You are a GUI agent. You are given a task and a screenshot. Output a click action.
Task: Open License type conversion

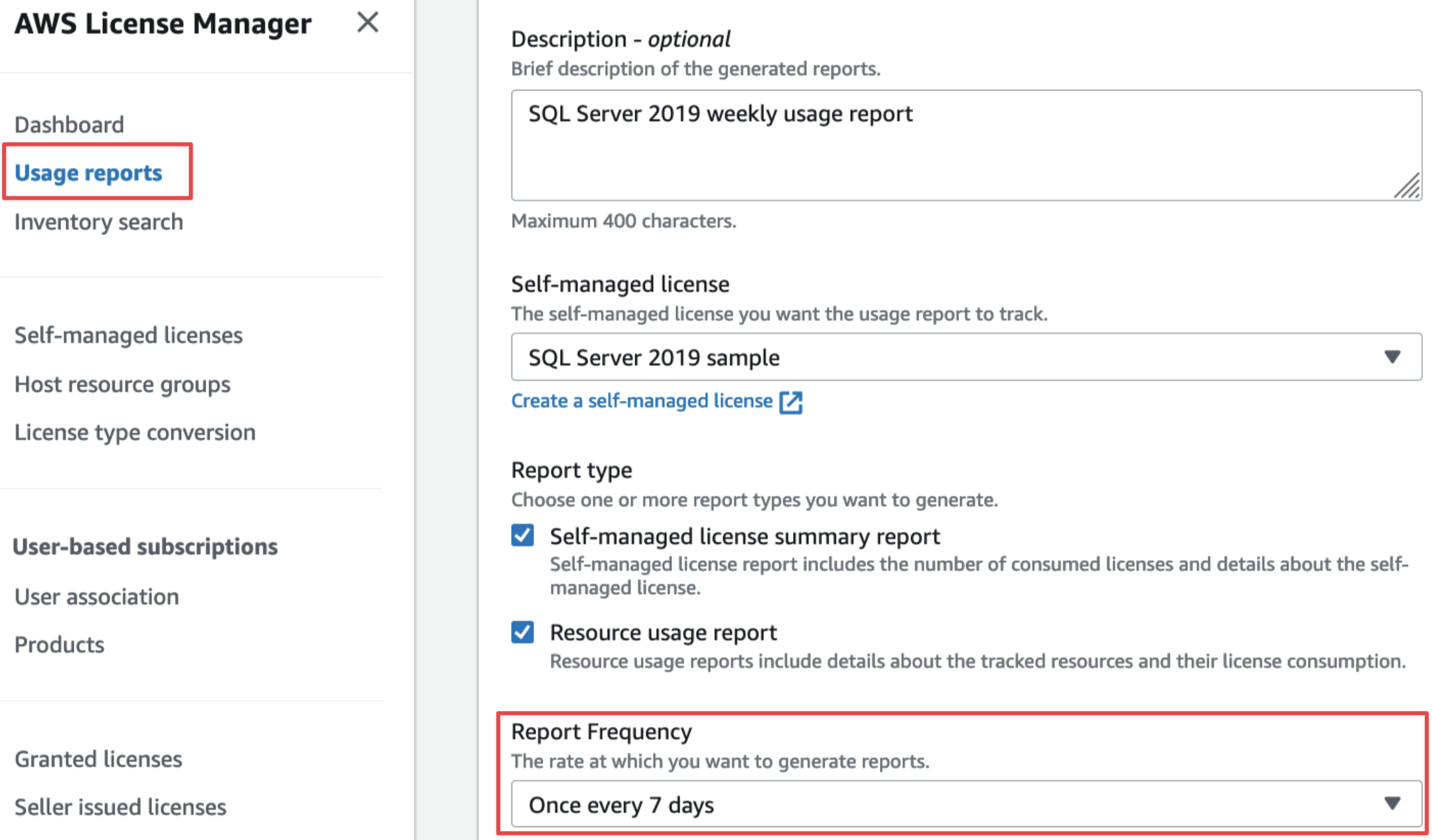135,433
